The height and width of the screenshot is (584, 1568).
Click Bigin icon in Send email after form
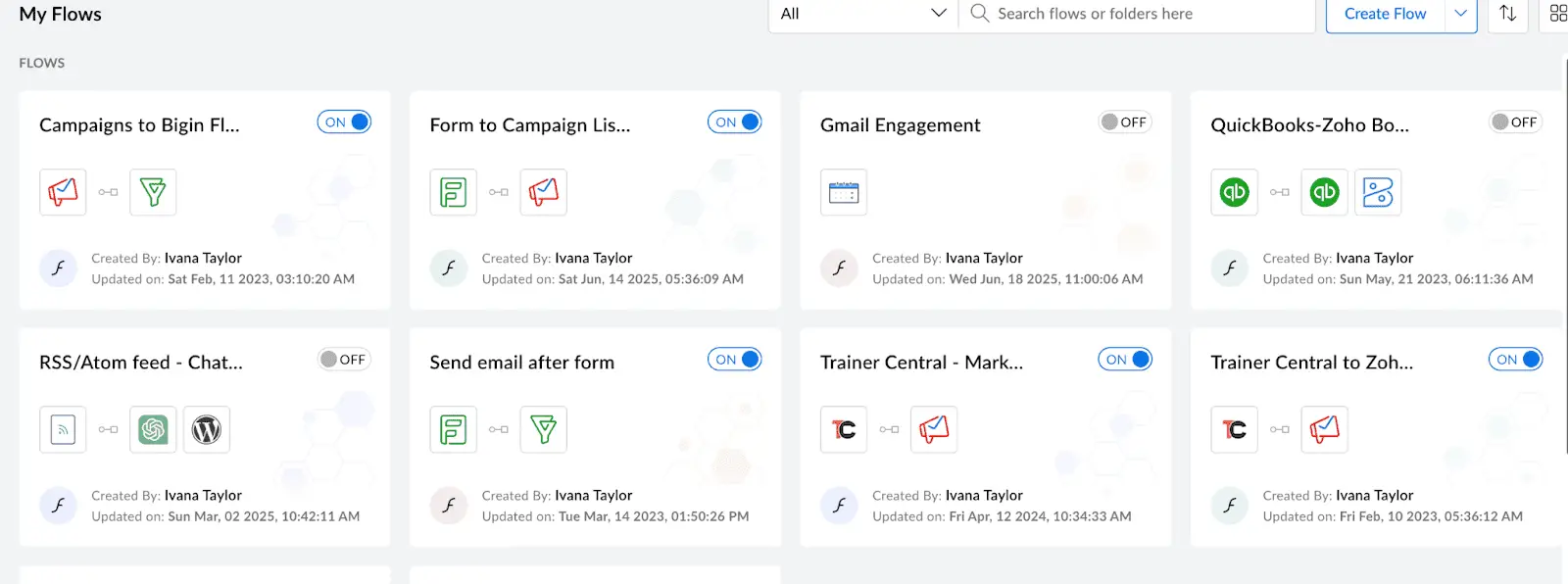(x=544, y=429)
